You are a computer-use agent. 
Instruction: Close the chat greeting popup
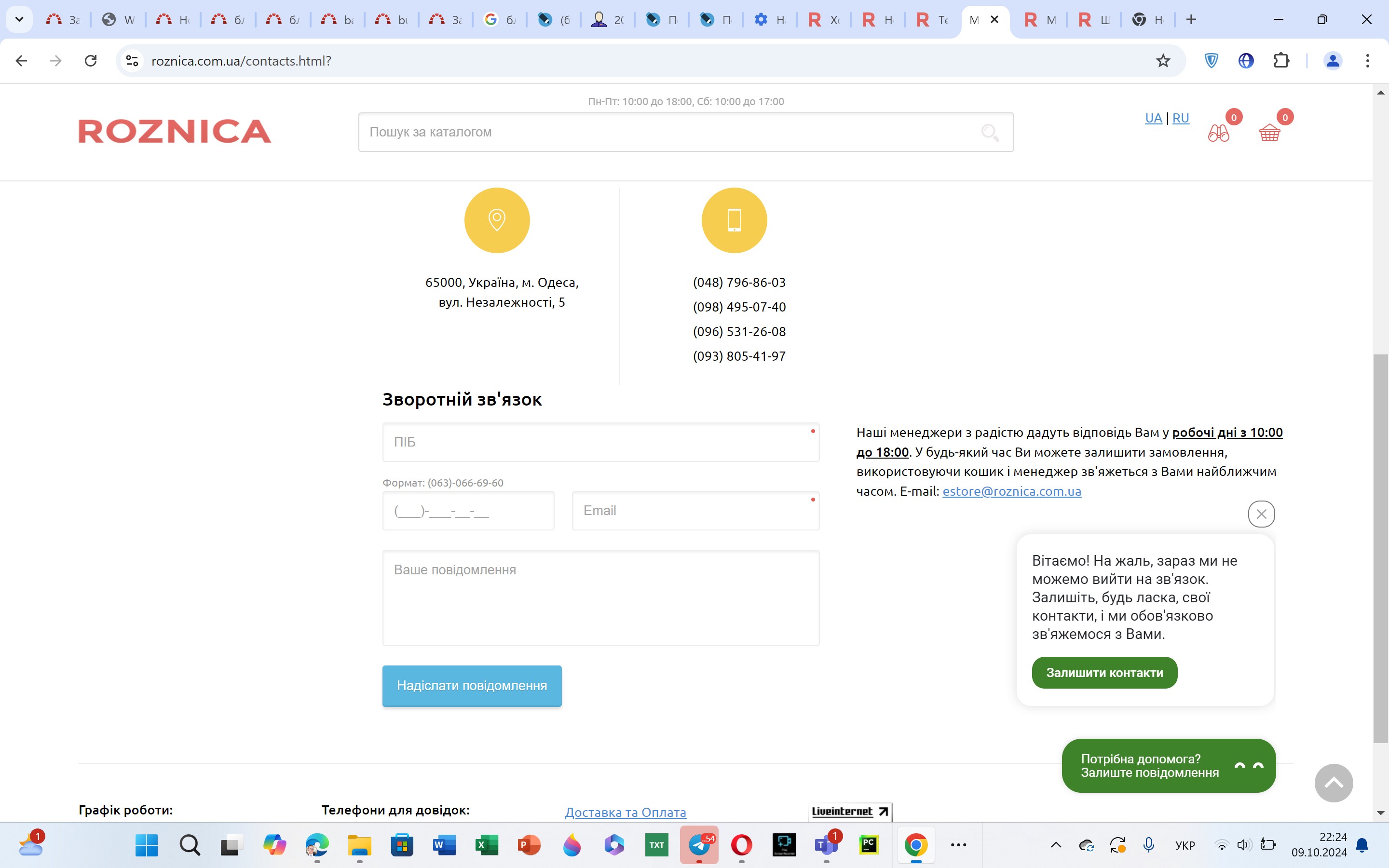tap(1261, 514)
